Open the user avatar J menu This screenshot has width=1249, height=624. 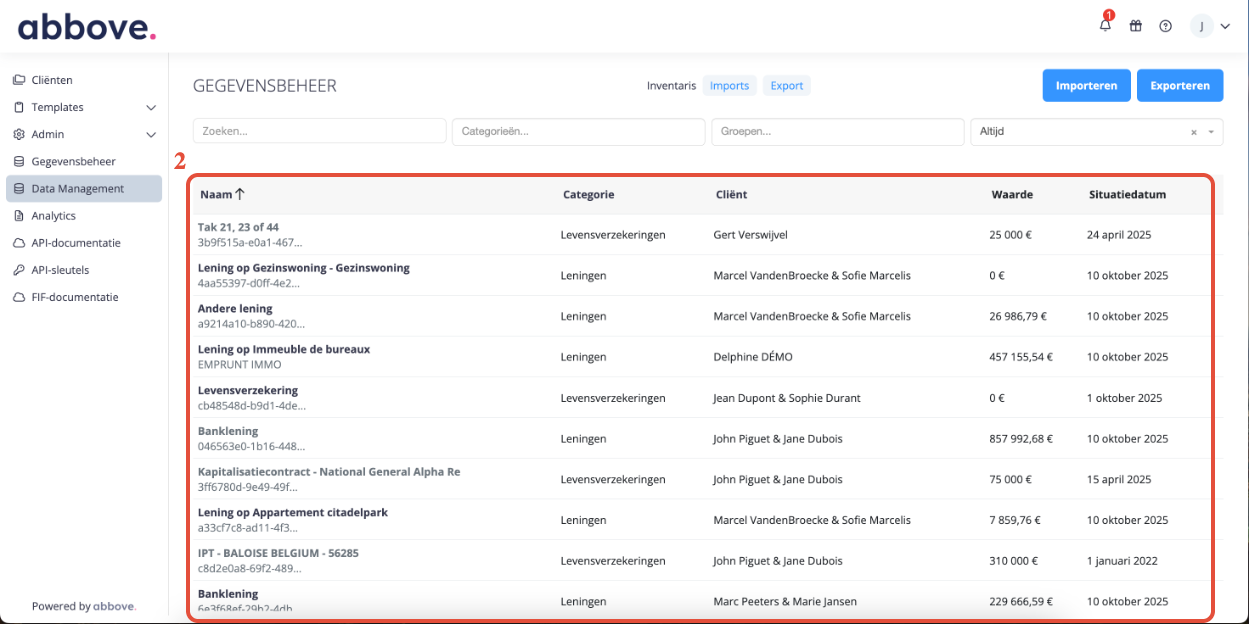click(1209, 27)
